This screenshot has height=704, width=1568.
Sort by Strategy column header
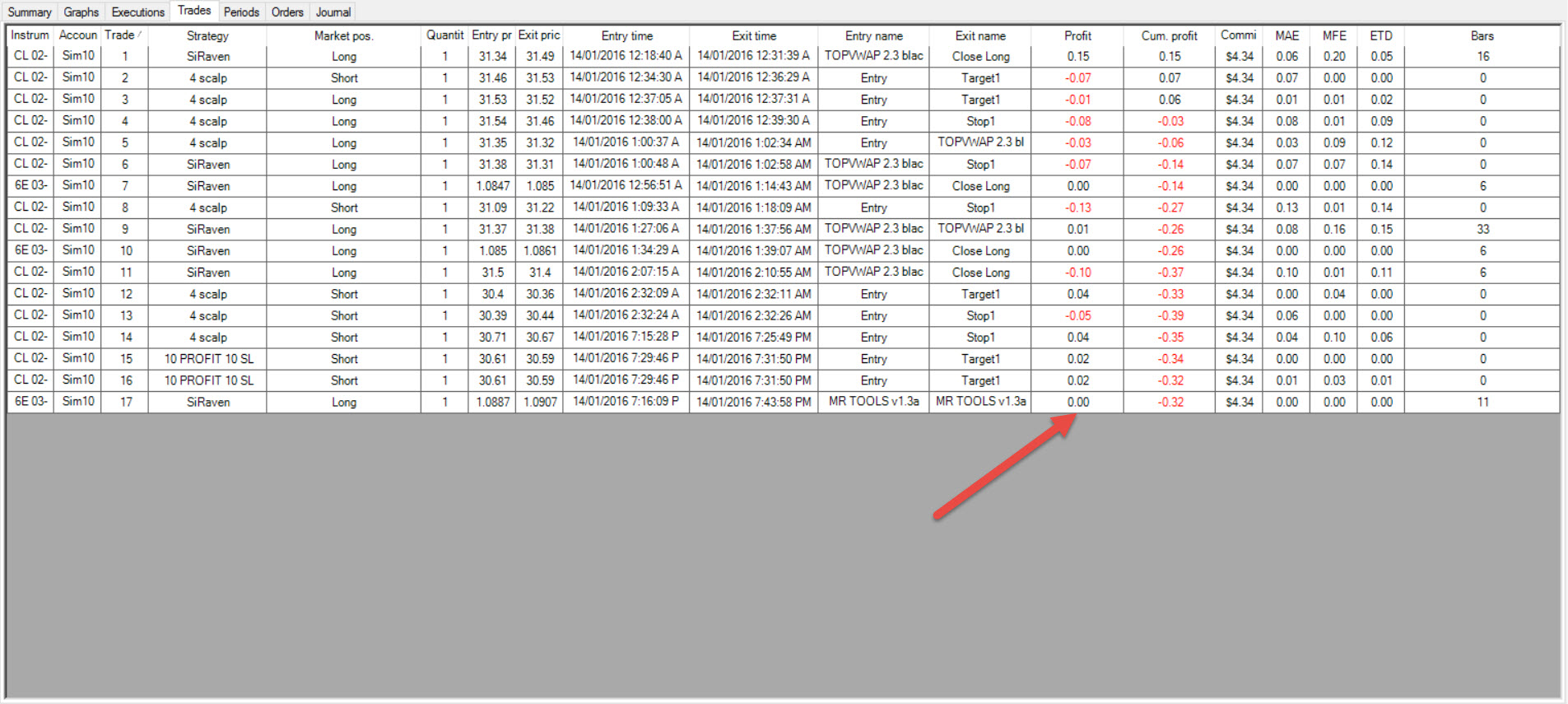(x=207, y=35)
